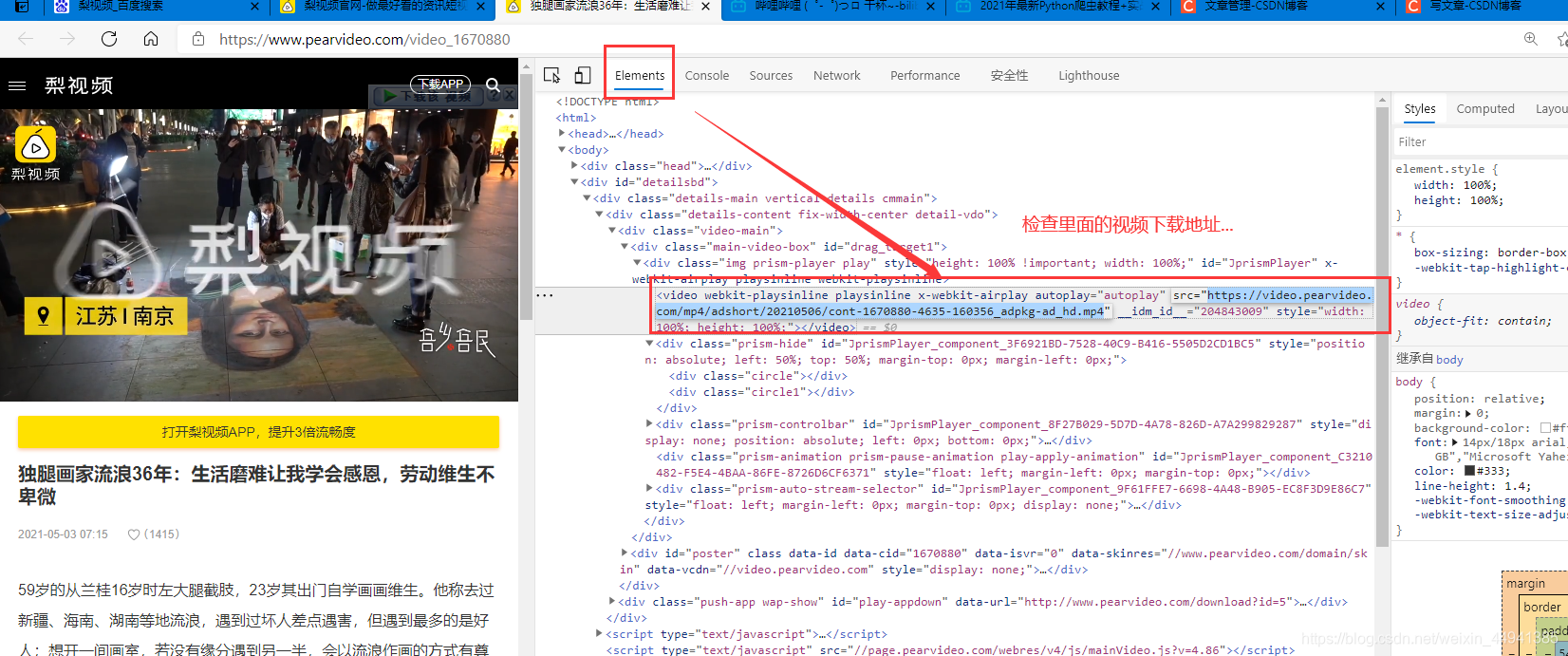This screenshot has height=656, width=1568.
Task: Close the 梨视频_百度搜索 browser tab
Action: pyautogui.click(x=254, y=7)
